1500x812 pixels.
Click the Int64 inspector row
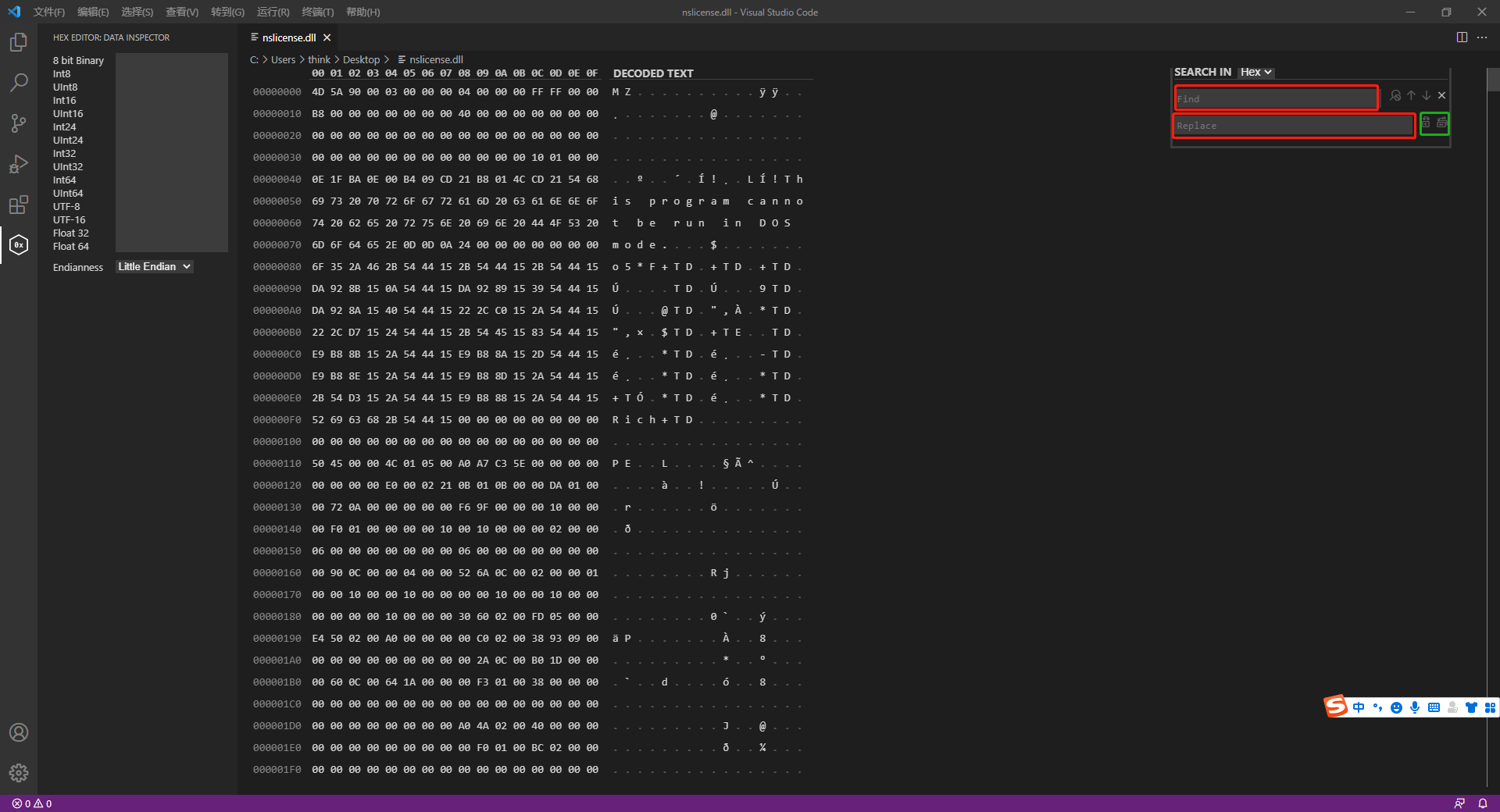[x=64, y=180]
